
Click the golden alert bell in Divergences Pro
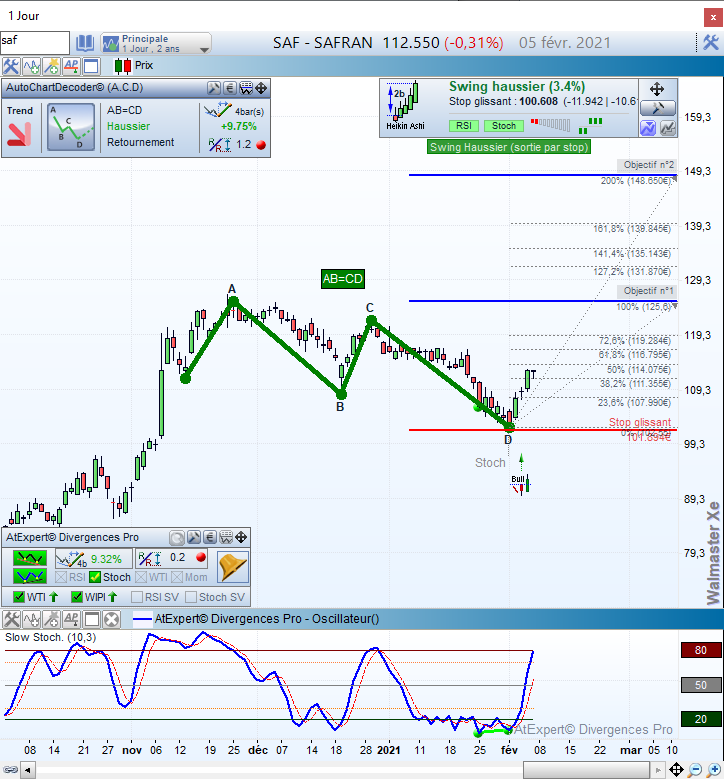tap(233, 567)
